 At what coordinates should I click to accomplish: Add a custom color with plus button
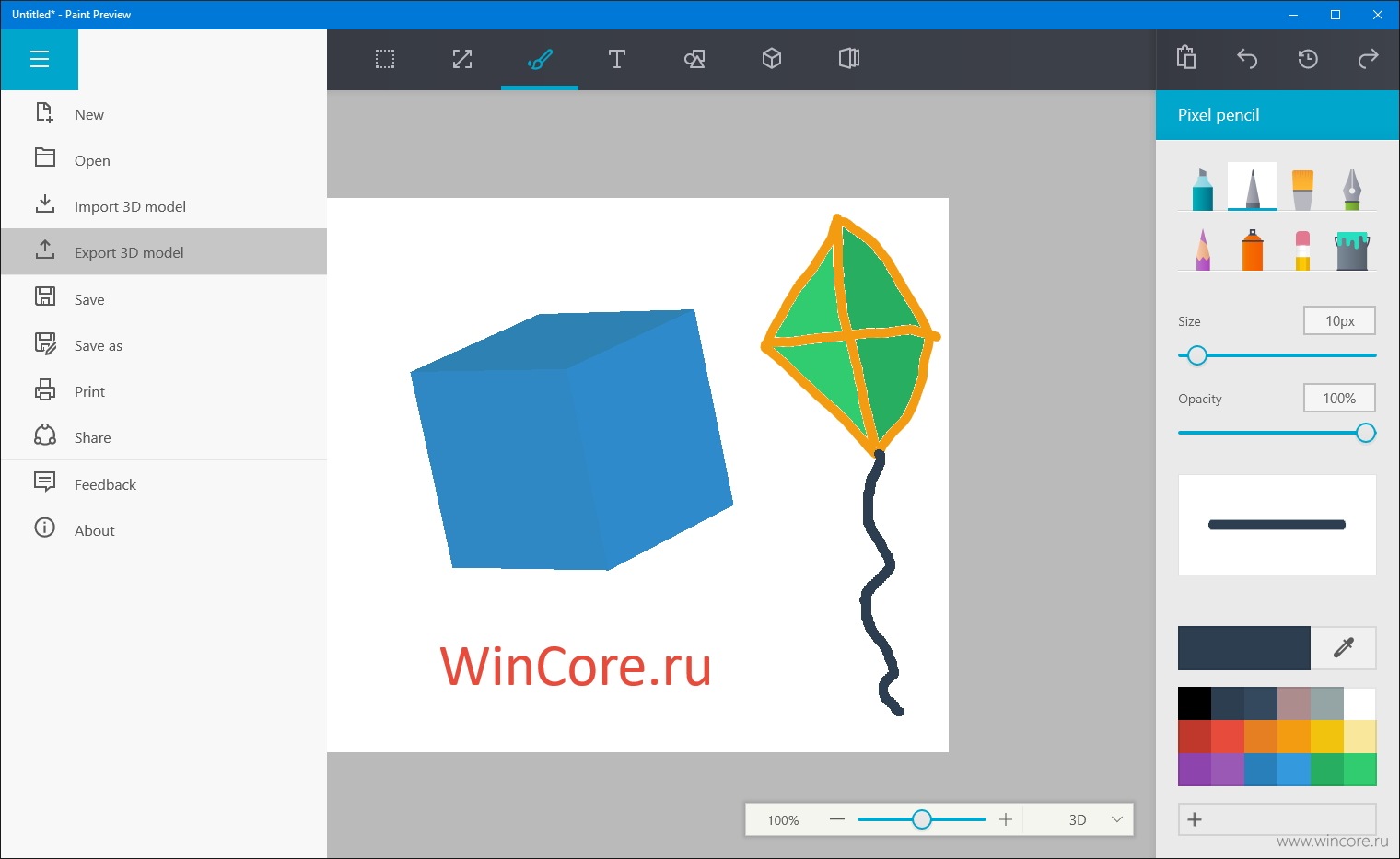pos(1277,819)
